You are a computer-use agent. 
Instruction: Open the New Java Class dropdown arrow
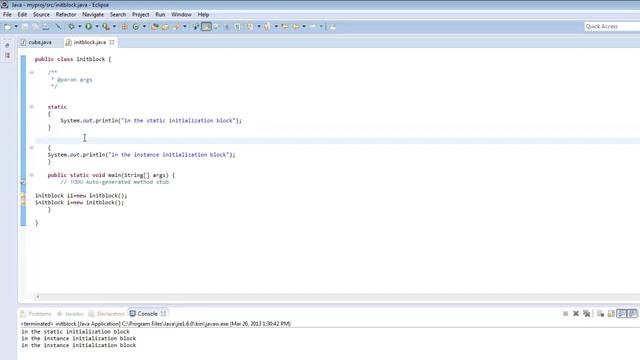click(x=144, y=27)
